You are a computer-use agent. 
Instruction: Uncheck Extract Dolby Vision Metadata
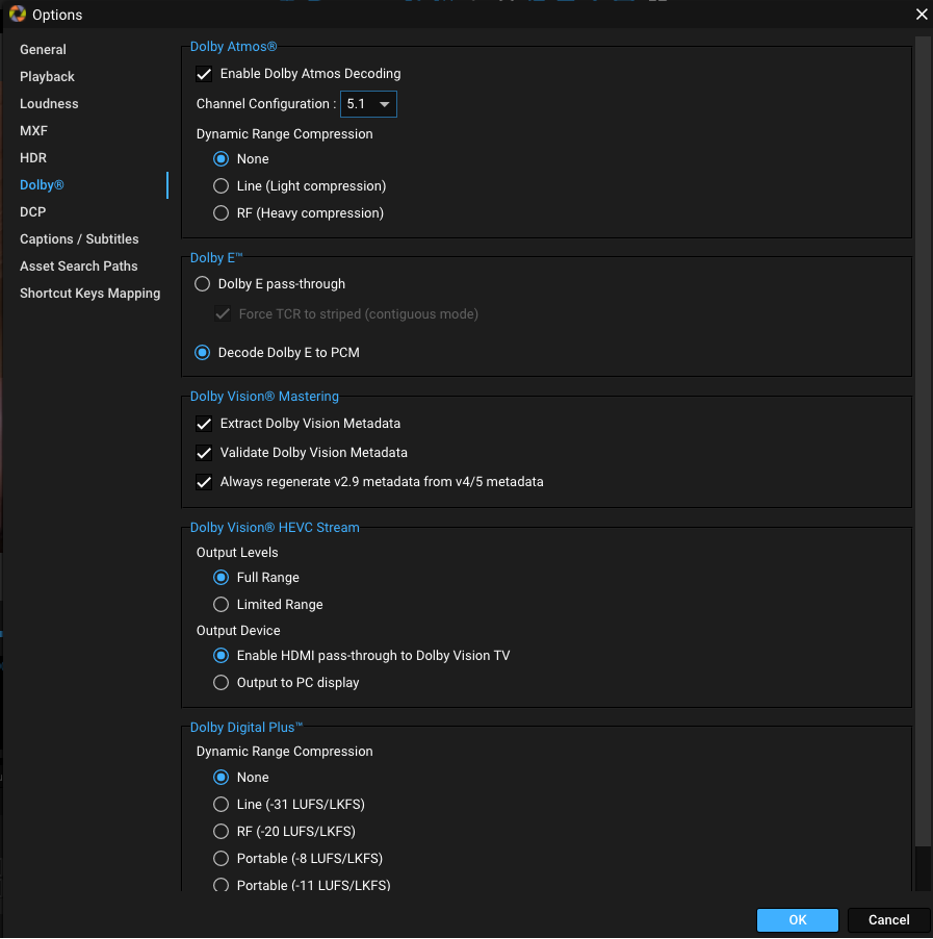coord(204,423)
